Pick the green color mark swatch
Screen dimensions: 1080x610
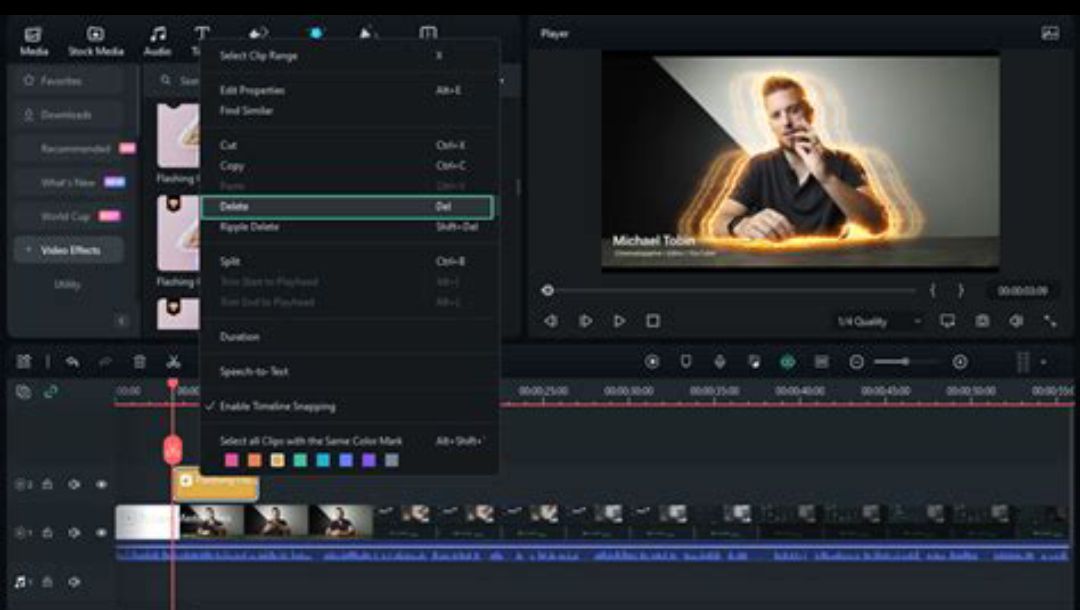point(300,460)
